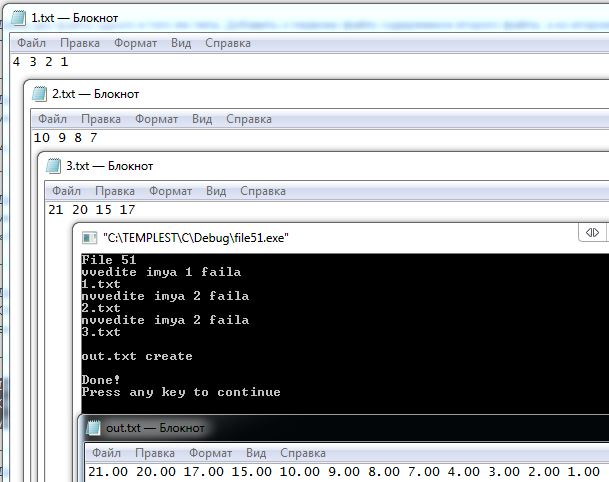Open Вид menu in 3.txt window
This screenshot has height=482, width=609.
point(216,191)
